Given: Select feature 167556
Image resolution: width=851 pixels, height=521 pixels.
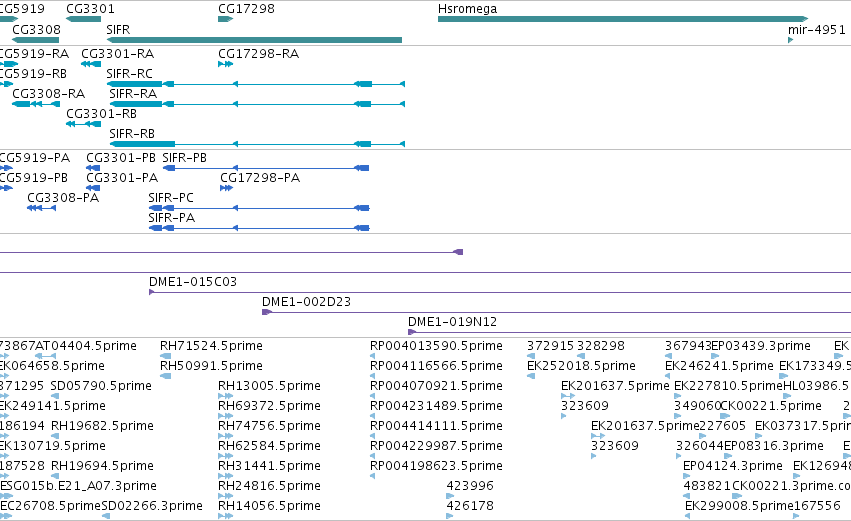Looking at the screenshot, I should [x=817, y=506].
